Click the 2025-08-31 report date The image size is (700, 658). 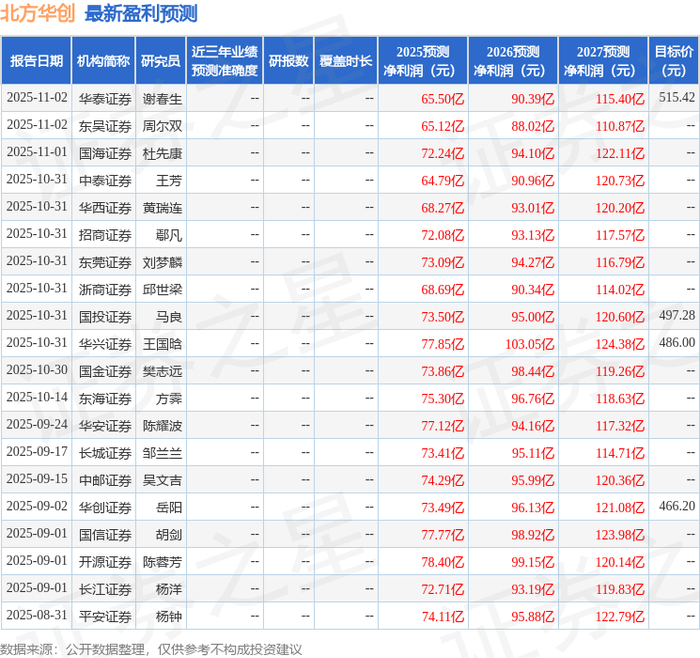pos(37,615)
